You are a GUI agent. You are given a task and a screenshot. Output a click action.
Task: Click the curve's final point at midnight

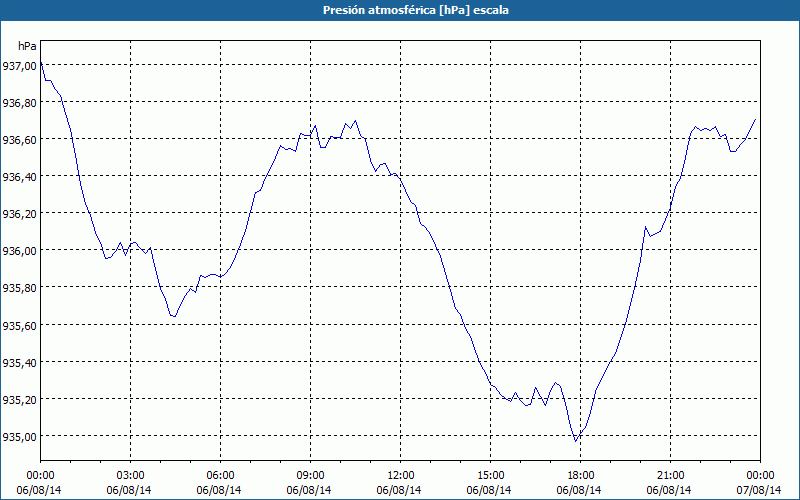[x=755, y=119]
